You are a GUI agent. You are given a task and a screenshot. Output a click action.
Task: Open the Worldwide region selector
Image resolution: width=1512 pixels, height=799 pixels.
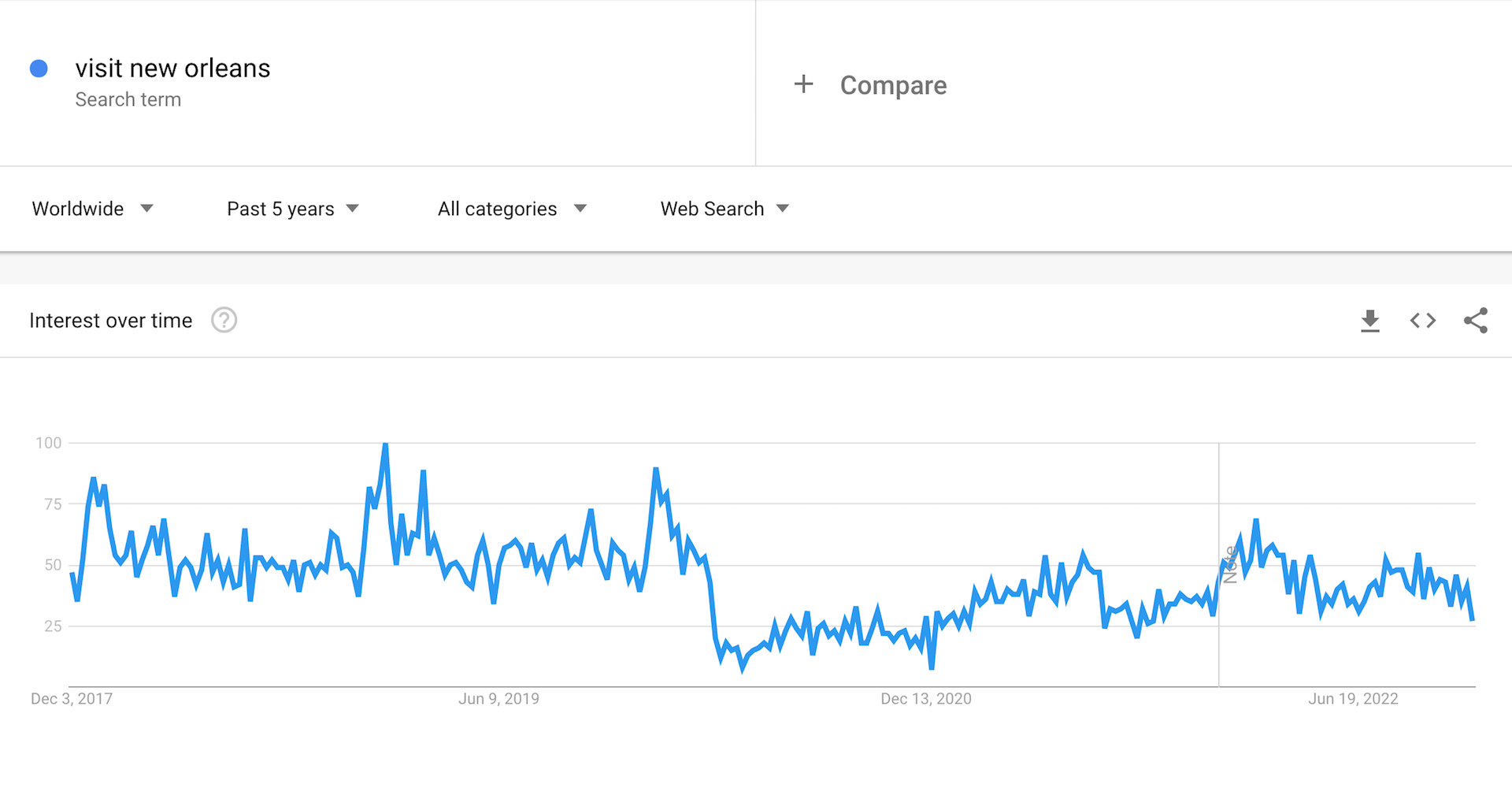(78, 209)
